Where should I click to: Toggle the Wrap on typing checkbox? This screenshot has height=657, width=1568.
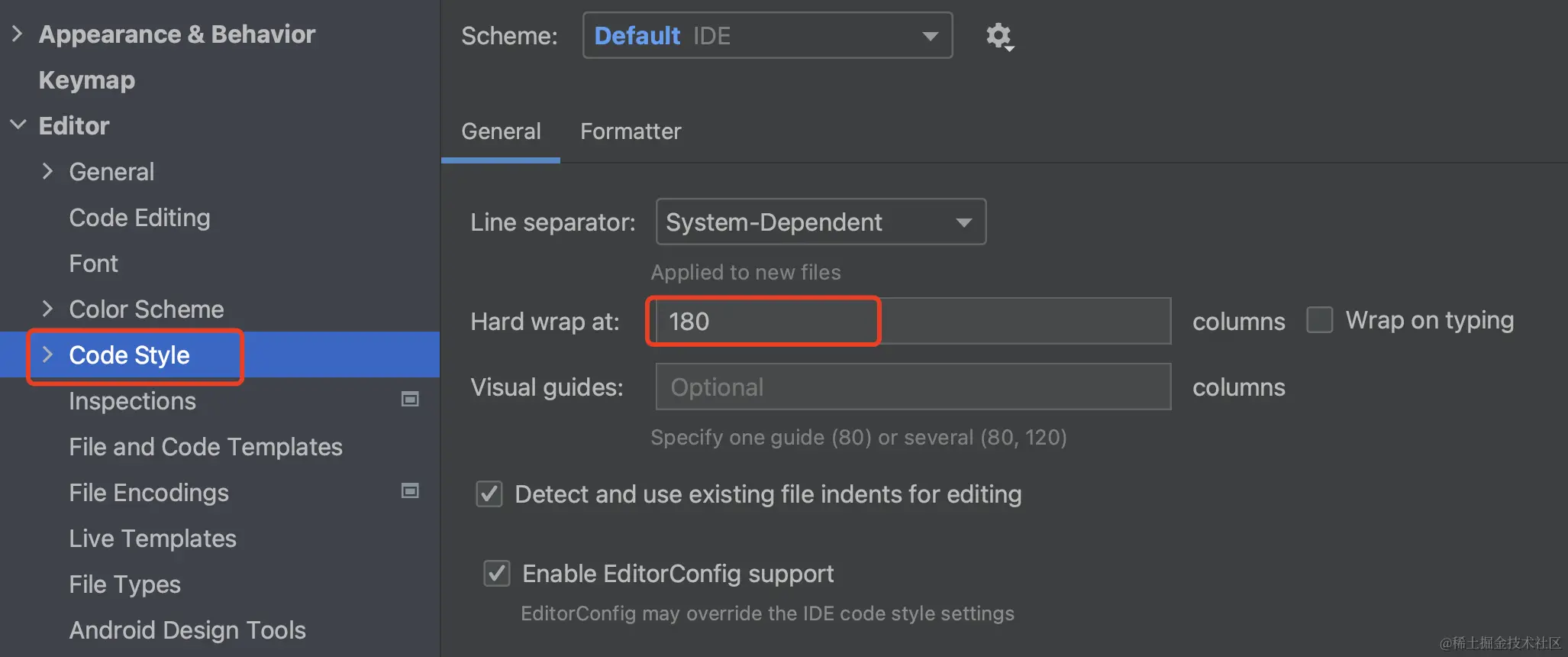point(1319,320)
